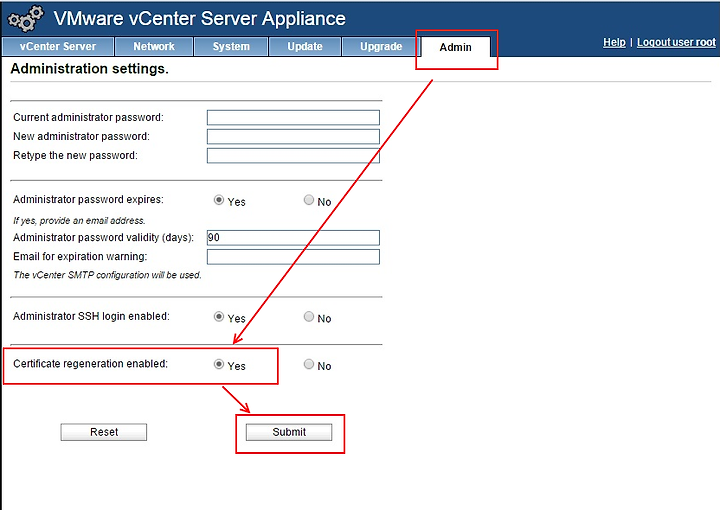Disable Administrator SSH login with No
The width and height of the screenshot is (720, 510).
point(309,317)
